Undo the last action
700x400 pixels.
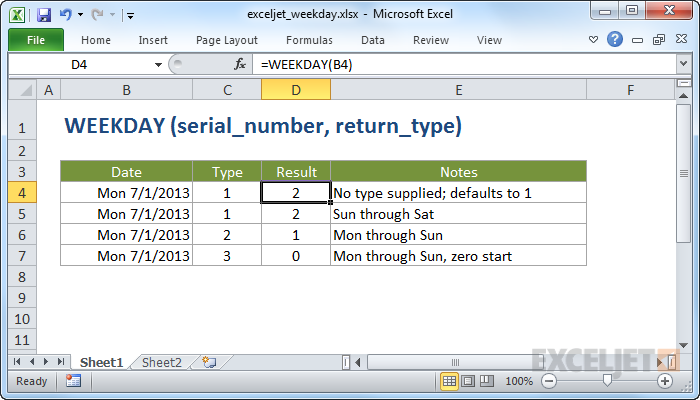coord(65,15)
